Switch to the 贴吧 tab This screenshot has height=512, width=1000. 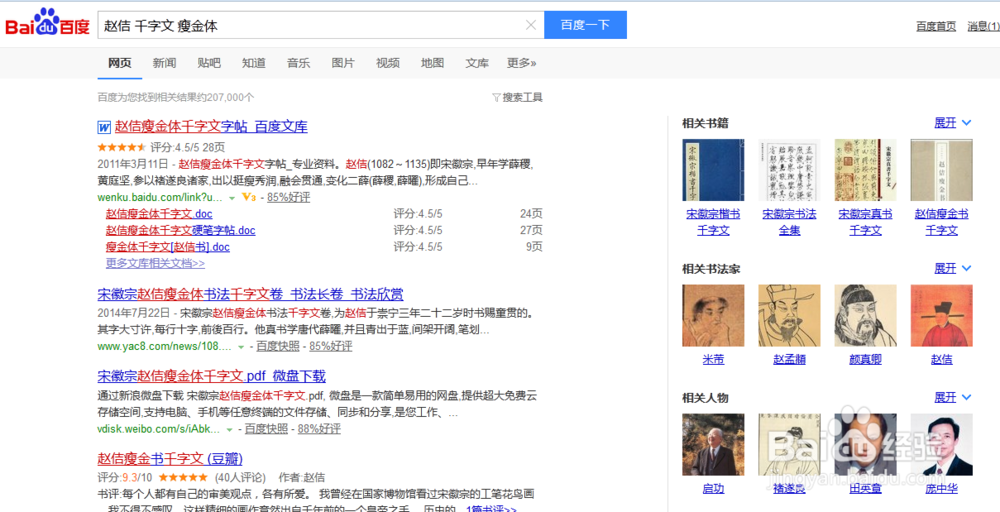click(x=209, y=62)
